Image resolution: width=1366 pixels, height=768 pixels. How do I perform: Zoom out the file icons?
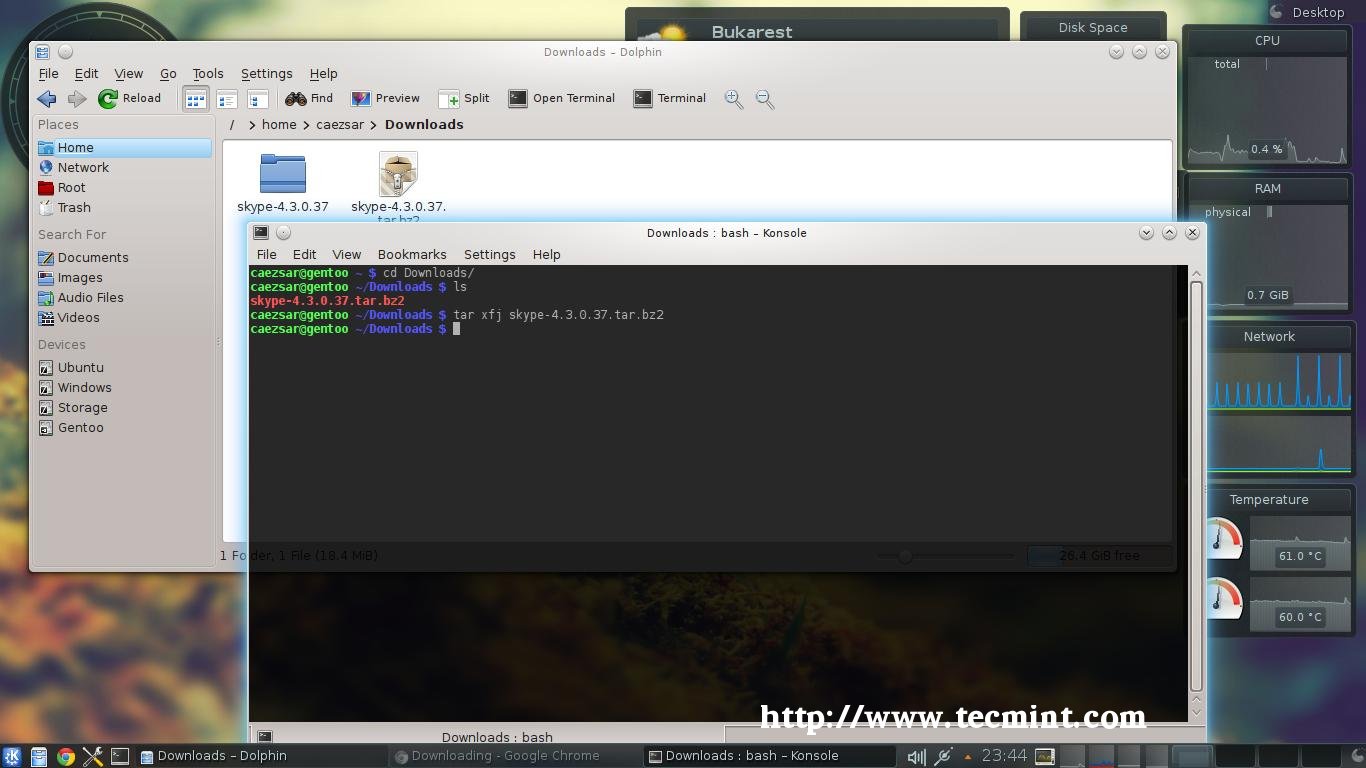coord(765,99)
